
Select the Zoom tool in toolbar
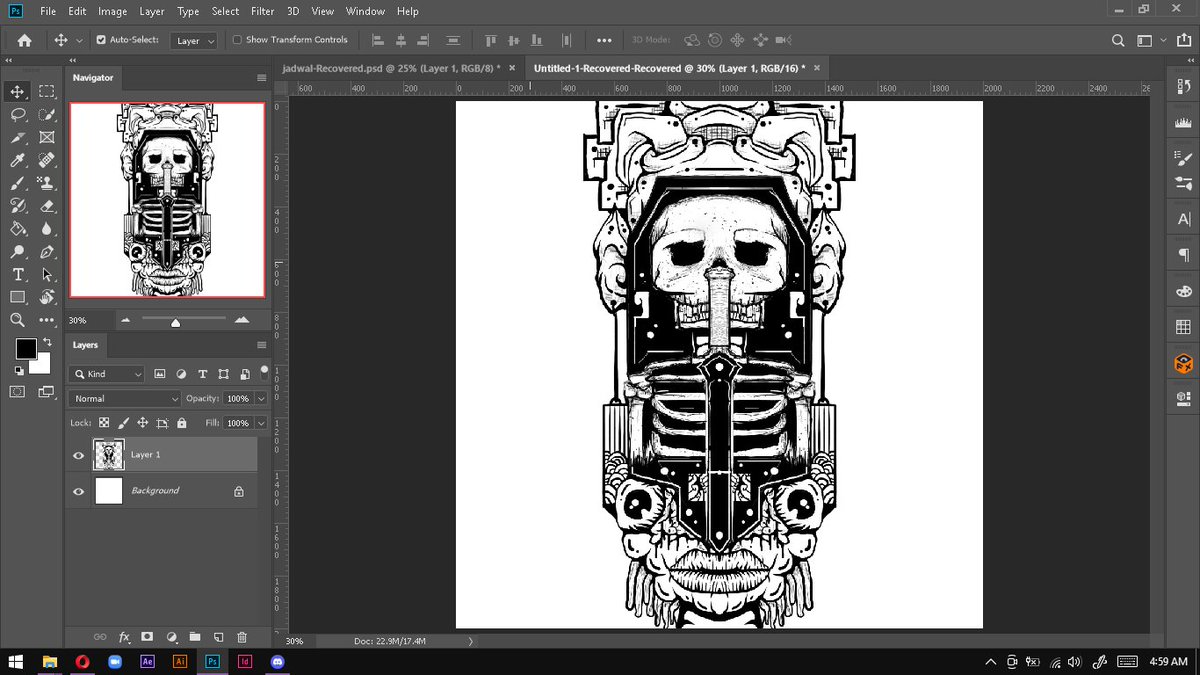pos(17,320)
